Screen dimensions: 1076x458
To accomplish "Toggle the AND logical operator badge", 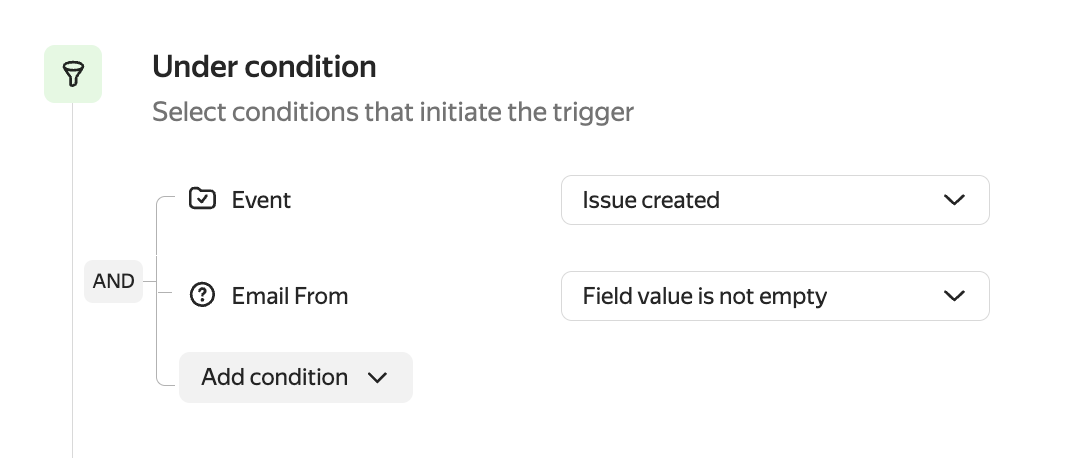I will [113, 281].
